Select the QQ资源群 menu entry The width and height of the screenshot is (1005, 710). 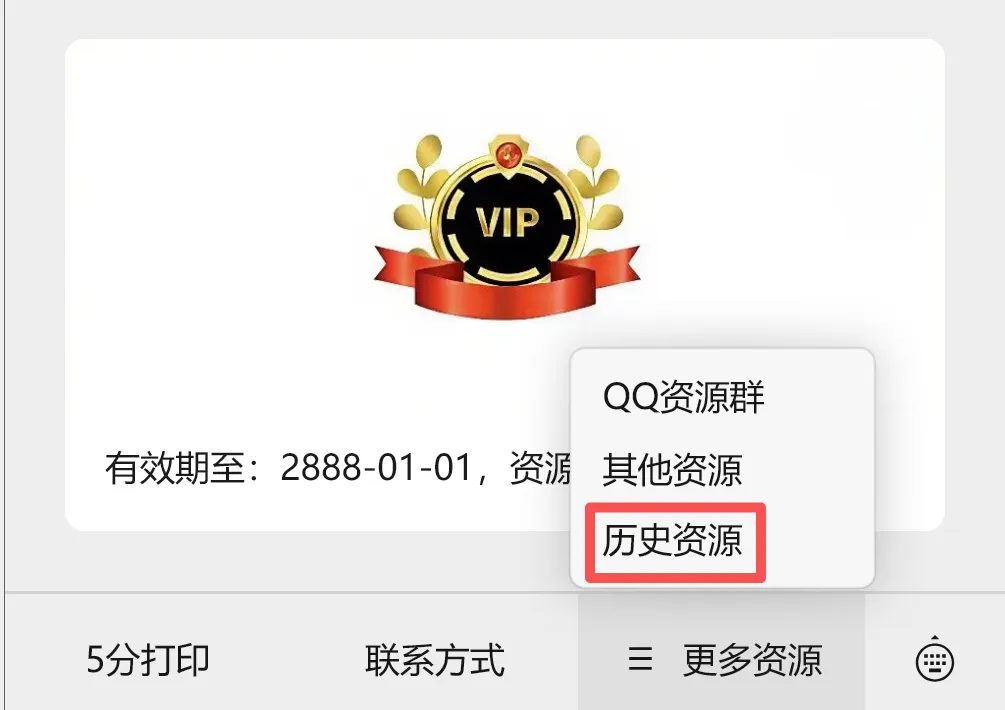[683, 397]
